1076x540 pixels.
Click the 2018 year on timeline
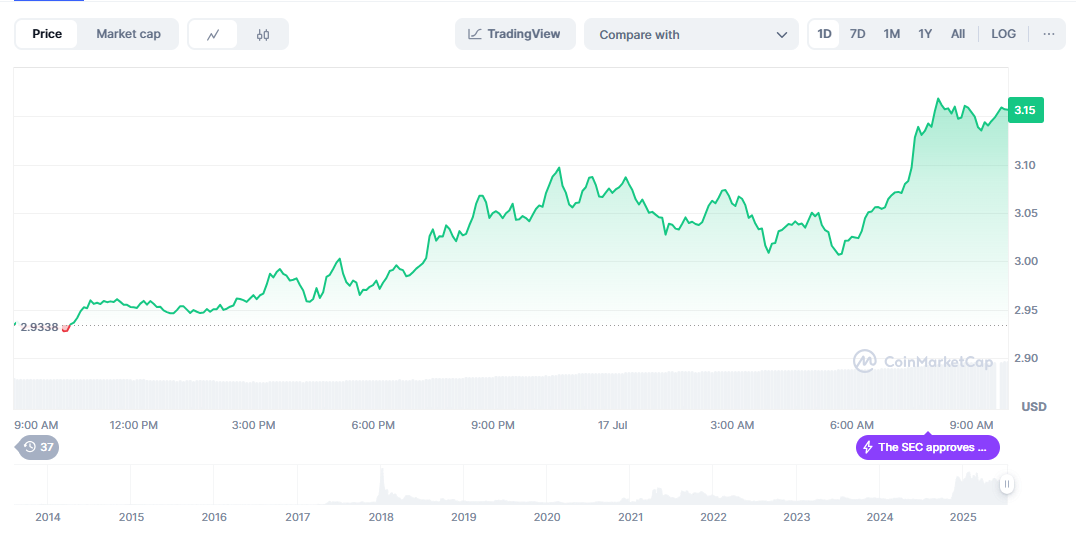coord(381,517)
